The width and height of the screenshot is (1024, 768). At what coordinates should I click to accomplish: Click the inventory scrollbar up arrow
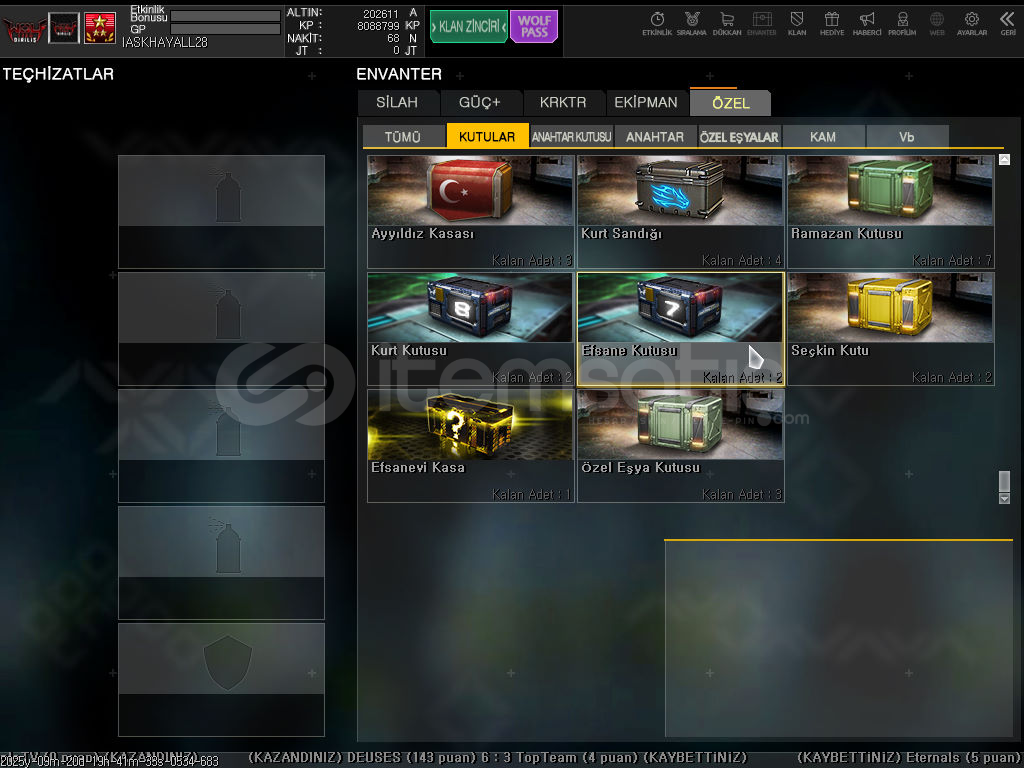(x=1004, y=159)
